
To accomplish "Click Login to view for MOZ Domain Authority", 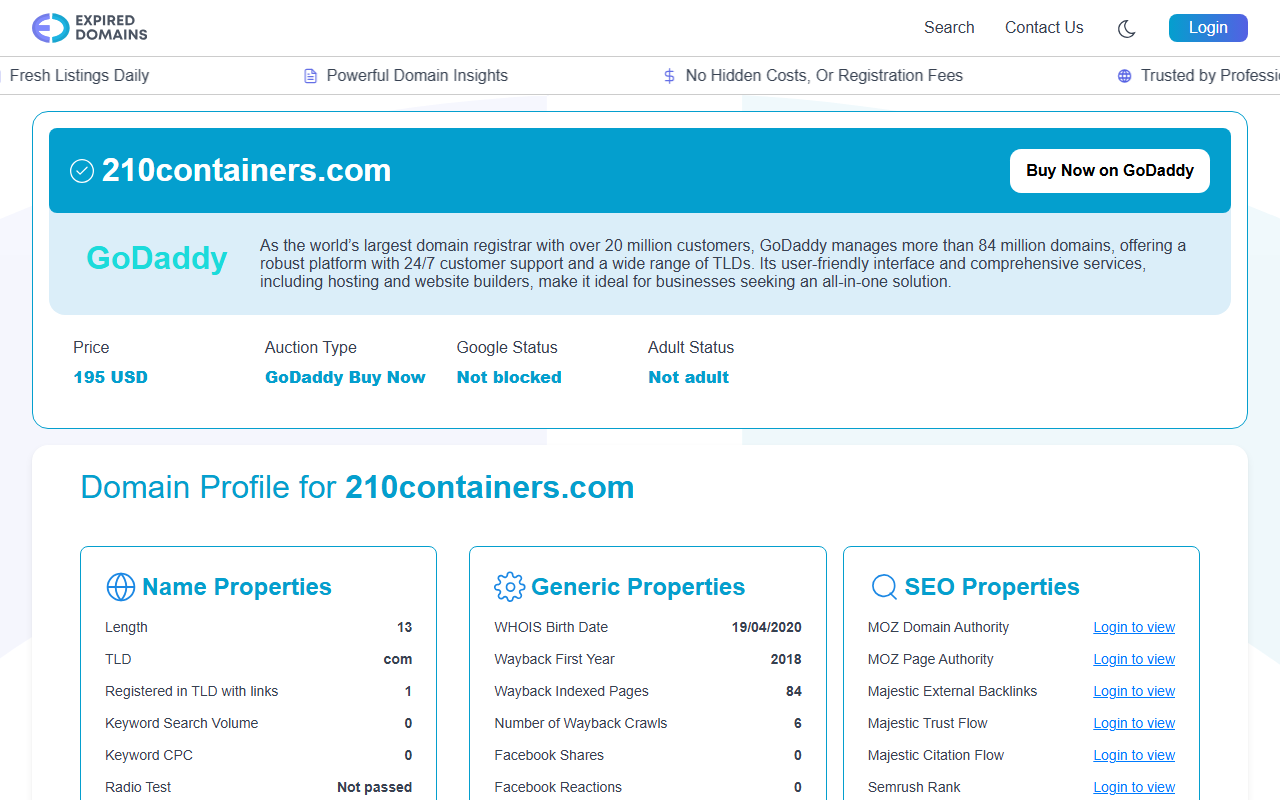I will click(x=1134, y=627).
